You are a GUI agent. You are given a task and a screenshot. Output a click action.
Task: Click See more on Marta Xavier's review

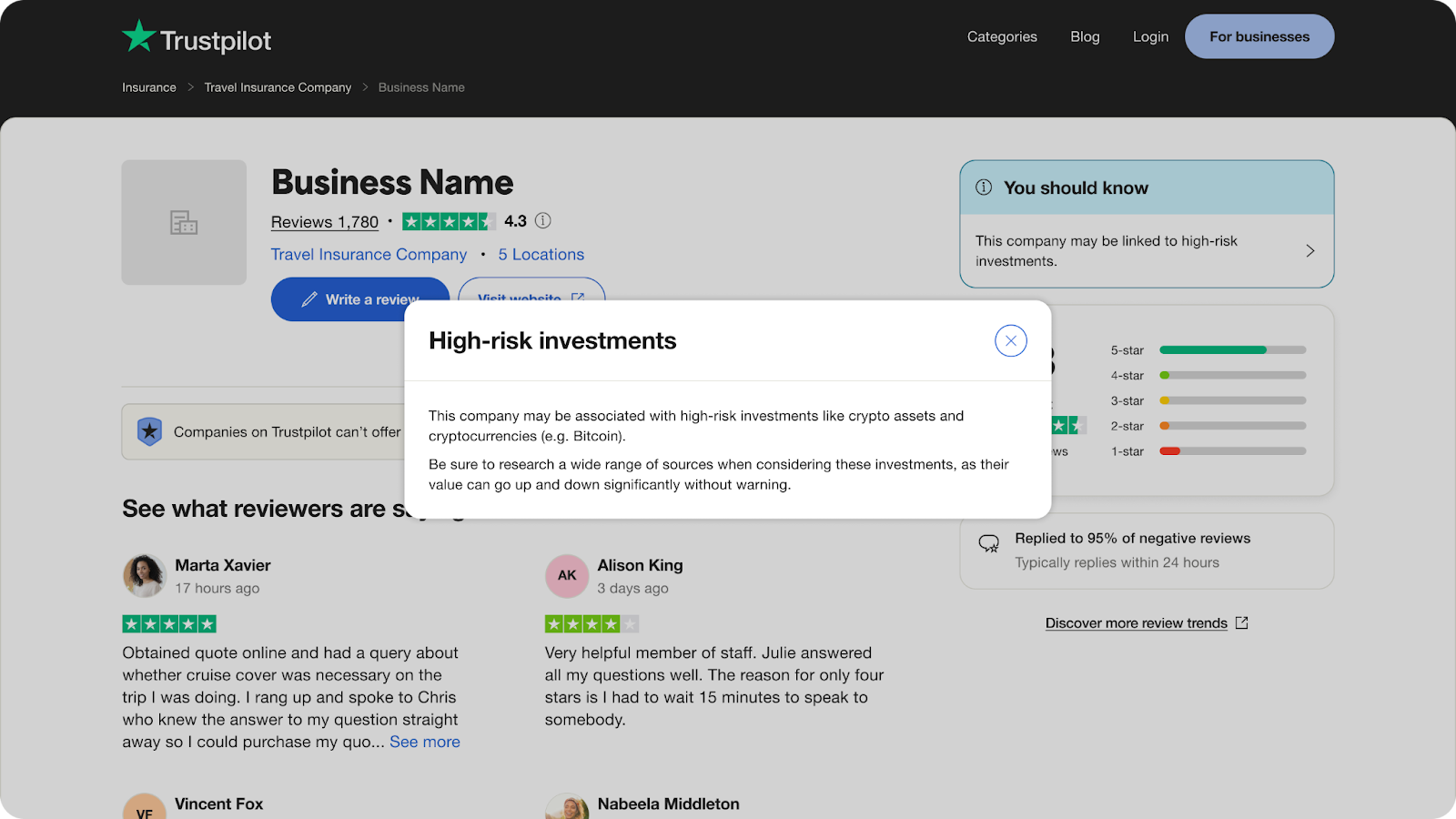[424, 742]
